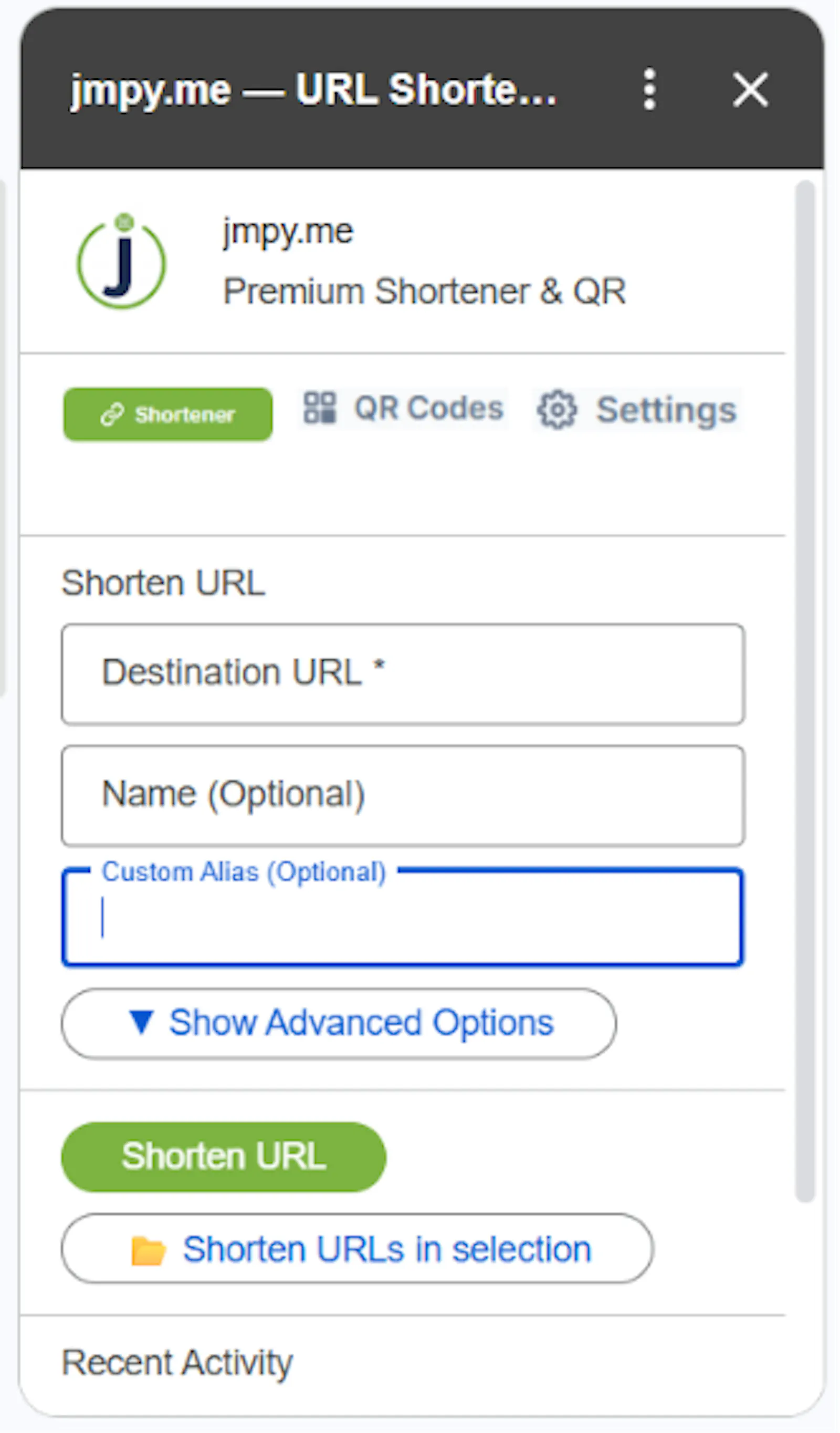
Task: Open the three-dot more options menu
Action: 649,89
